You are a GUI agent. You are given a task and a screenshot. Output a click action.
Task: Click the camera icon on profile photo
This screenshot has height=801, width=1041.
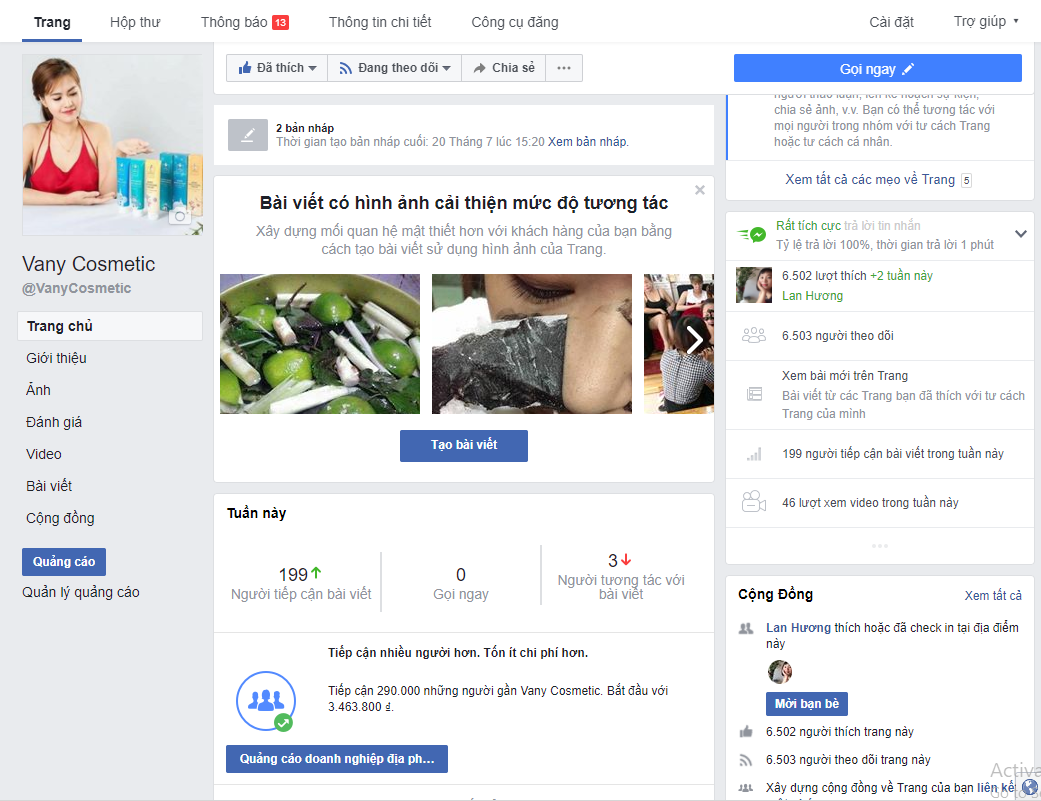click(x=179, y=216)
